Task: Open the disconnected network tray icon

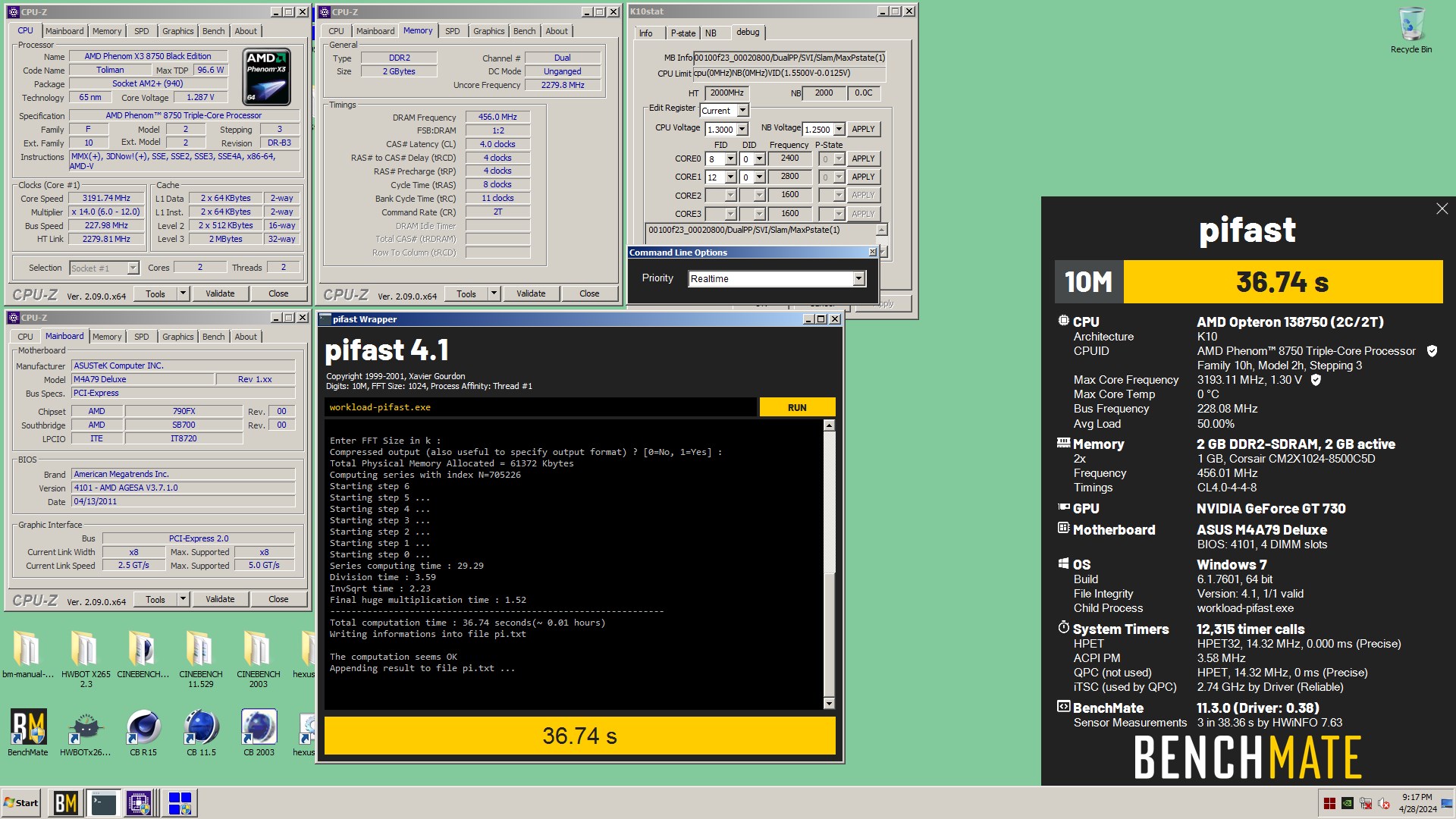Action: click(x=1366, y=803)
